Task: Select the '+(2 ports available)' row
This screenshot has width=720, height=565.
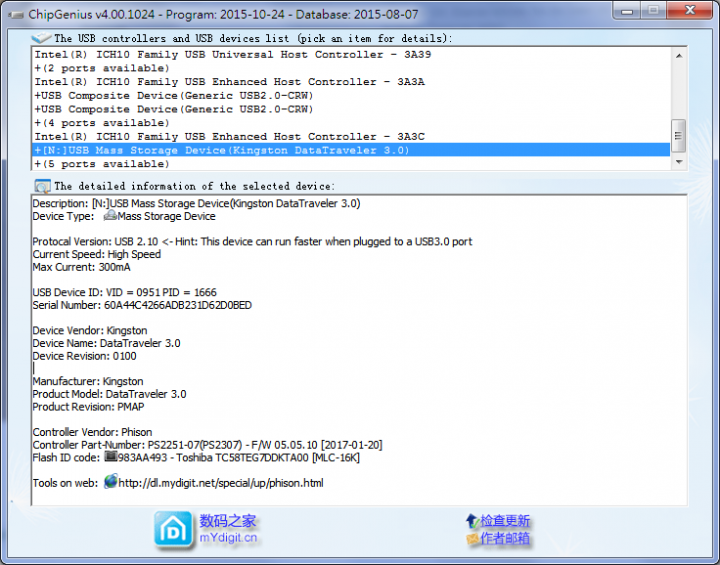Action: 352,68
